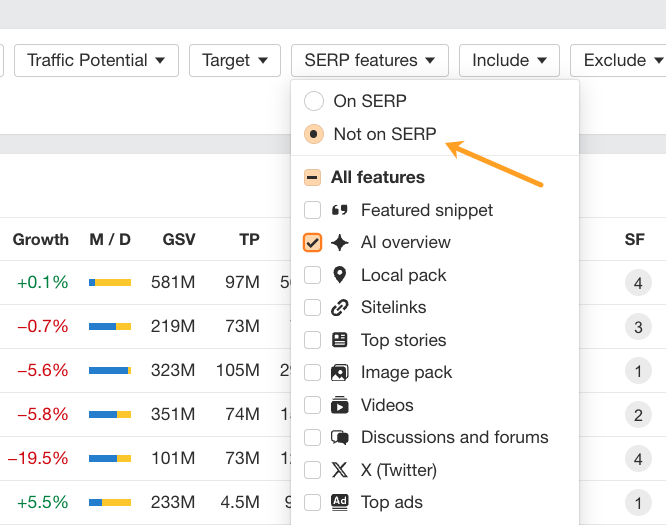This screenshot has height=525, width=666.
Task: Click the AI overview sparkle icon
Action: pyautogui.click(x=339, y=243)
